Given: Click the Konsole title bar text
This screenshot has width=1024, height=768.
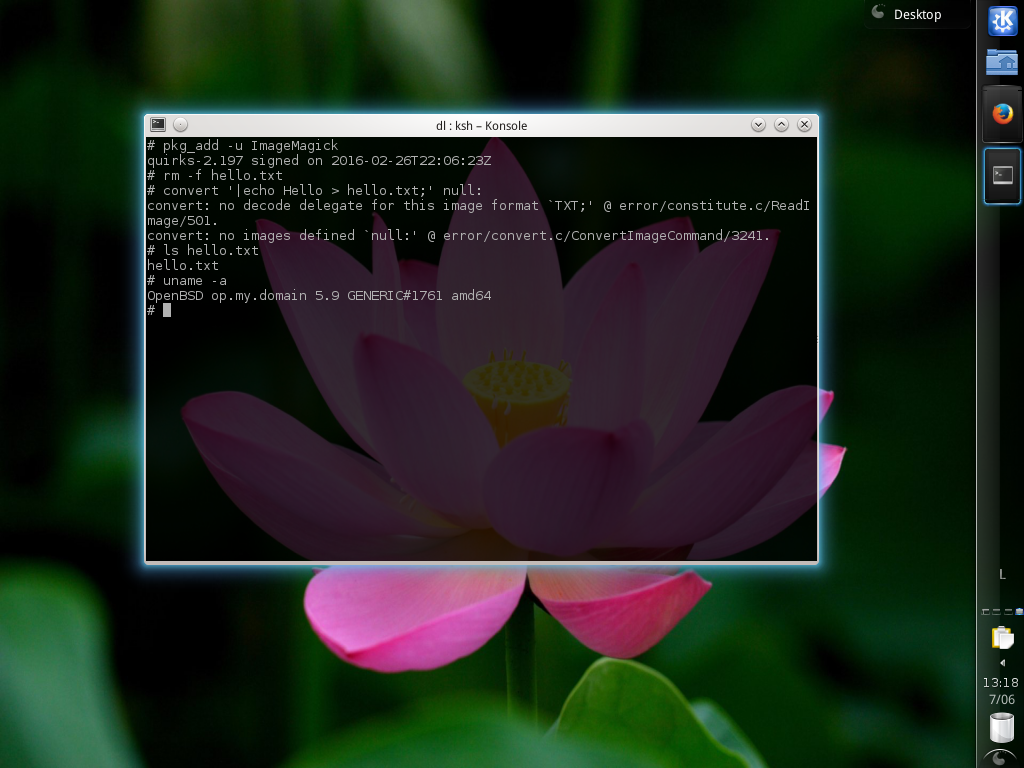Looking at the screenshot, I should pyautogui.click(x=481, y=125).
